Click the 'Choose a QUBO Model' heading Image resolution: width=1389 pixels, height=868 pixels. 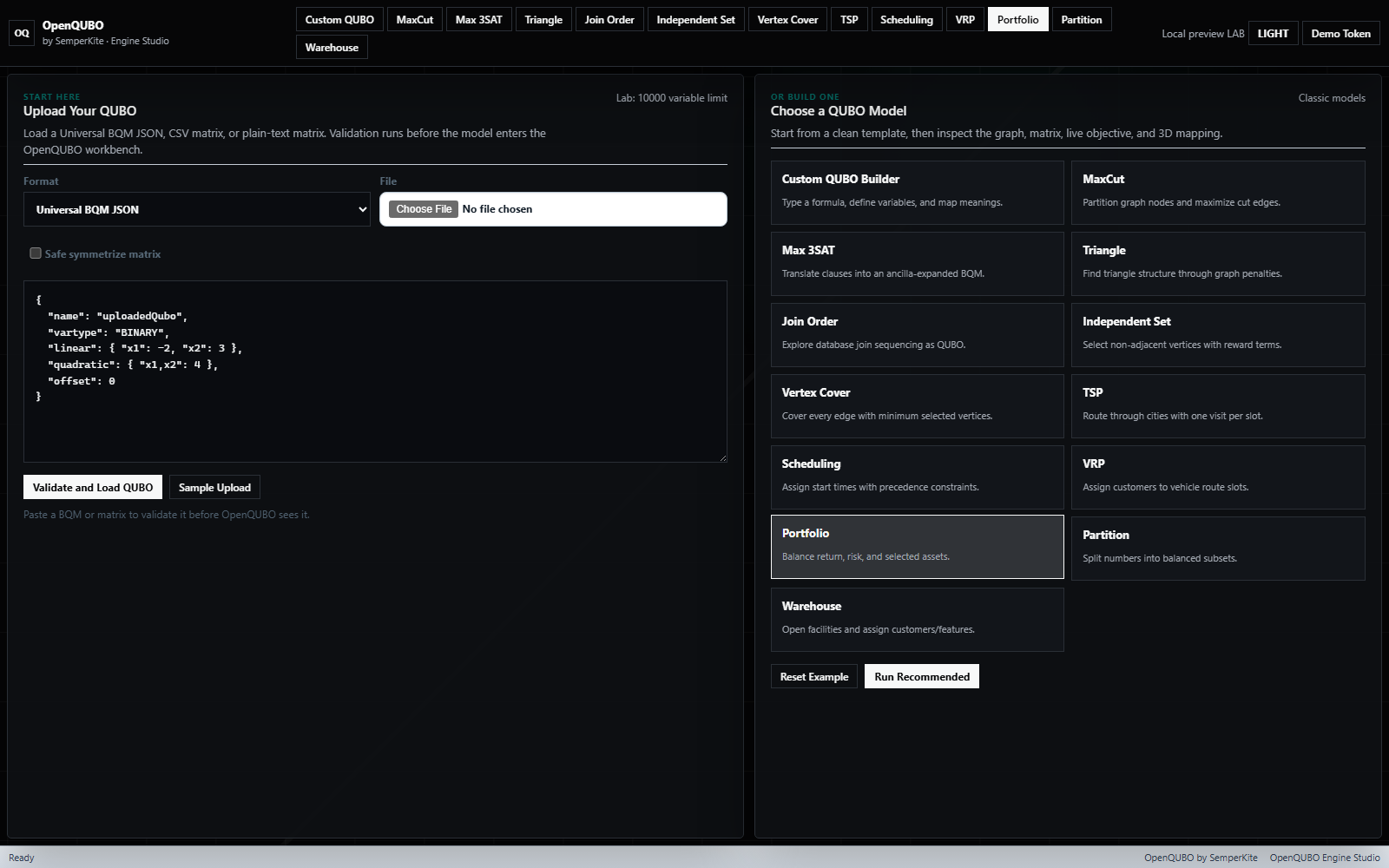click(839, 111)
